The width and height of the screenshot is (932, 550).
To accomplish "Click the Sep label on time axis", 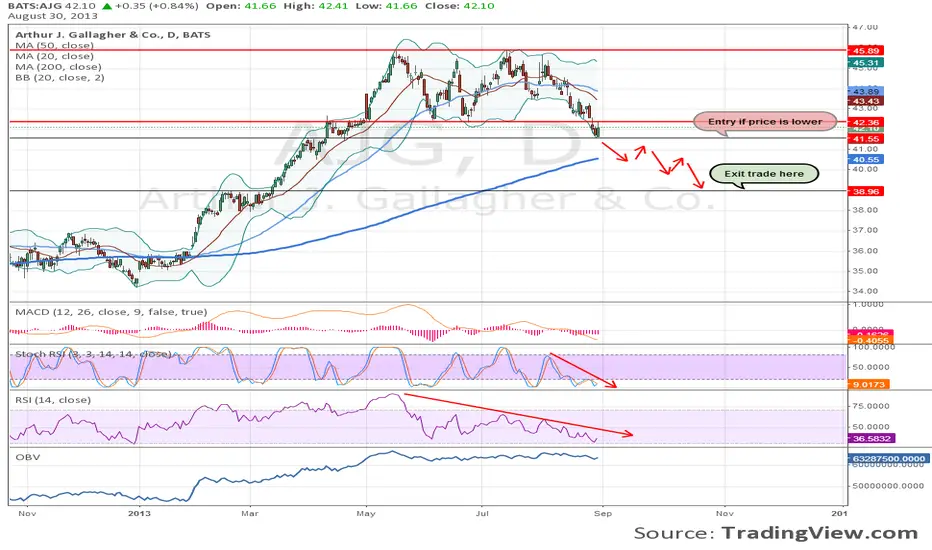I will 603,513.
